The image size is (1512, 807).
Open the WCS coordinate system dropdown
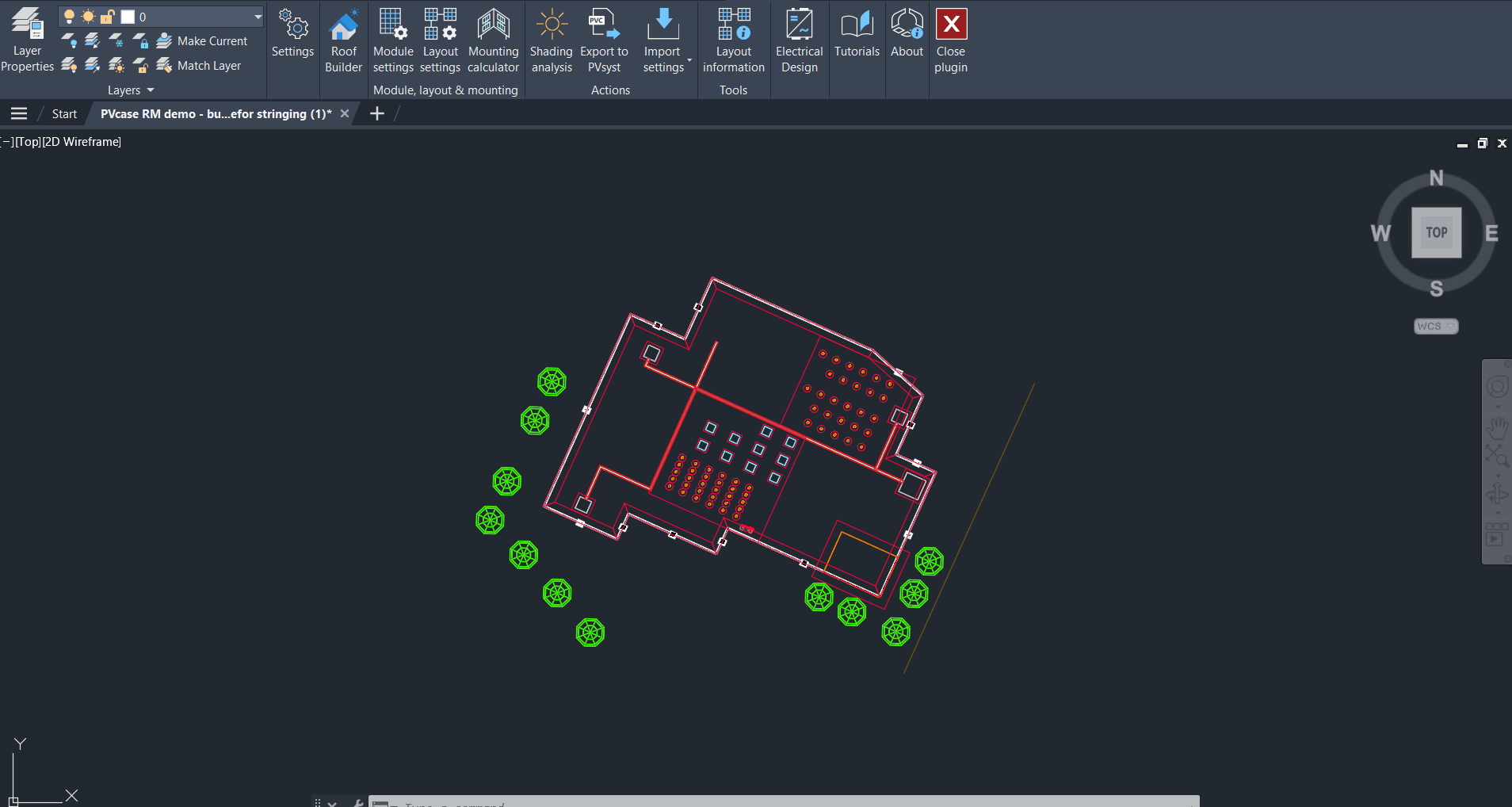pyautogui.click(x=1437, y=326)
